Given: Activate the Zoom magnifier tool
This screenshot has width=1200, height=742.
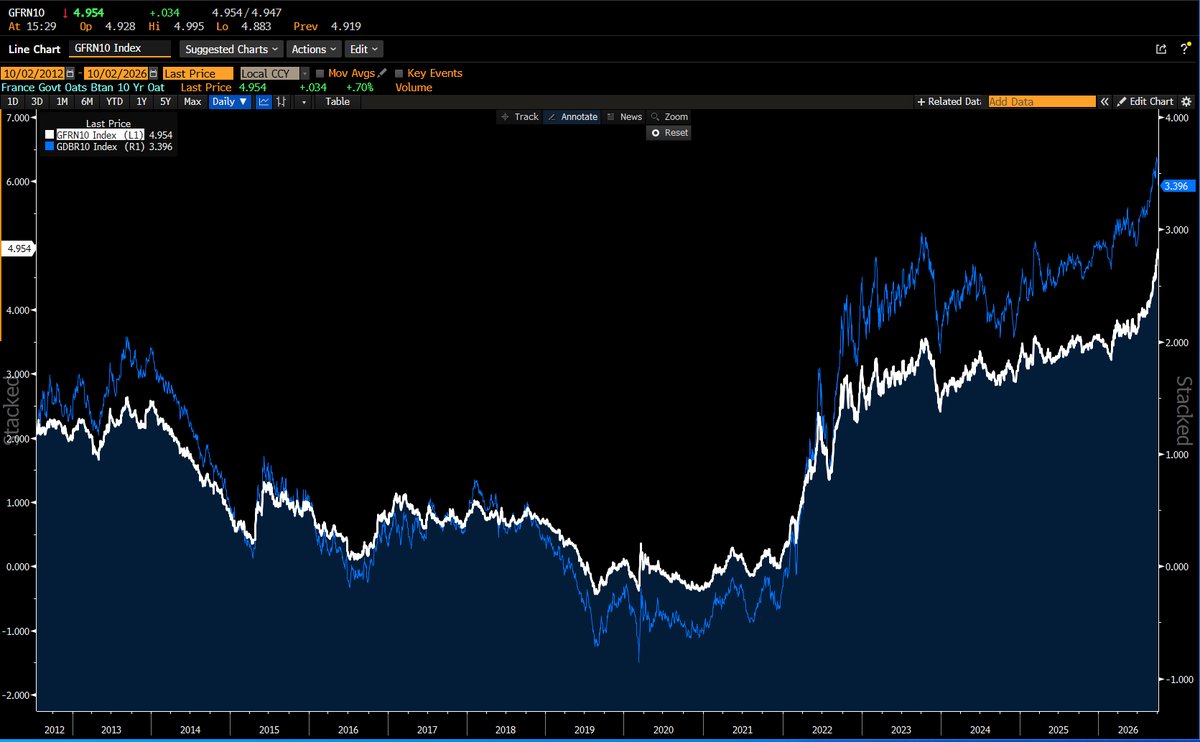Looking at the screenshot, I should 669,117.
